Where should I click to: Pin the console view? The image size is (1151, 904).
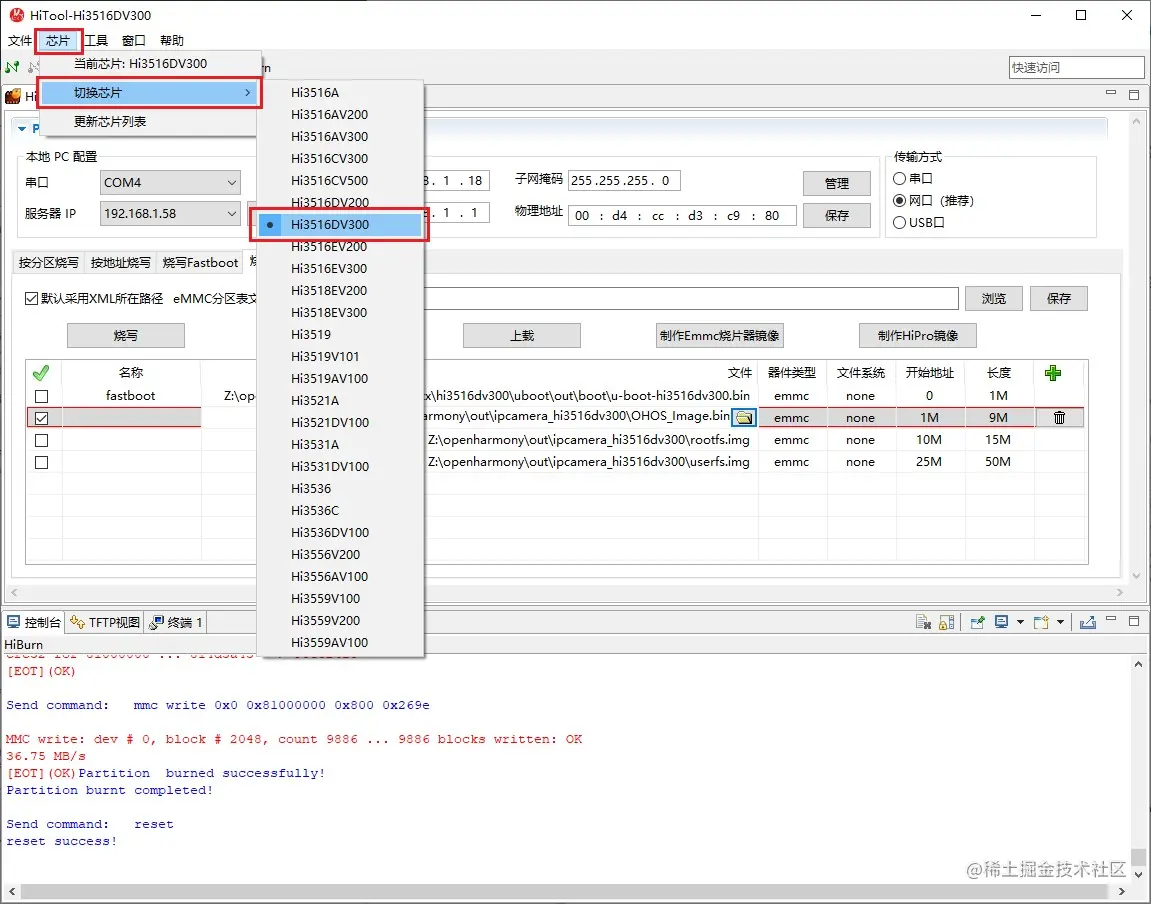(977, 622)
